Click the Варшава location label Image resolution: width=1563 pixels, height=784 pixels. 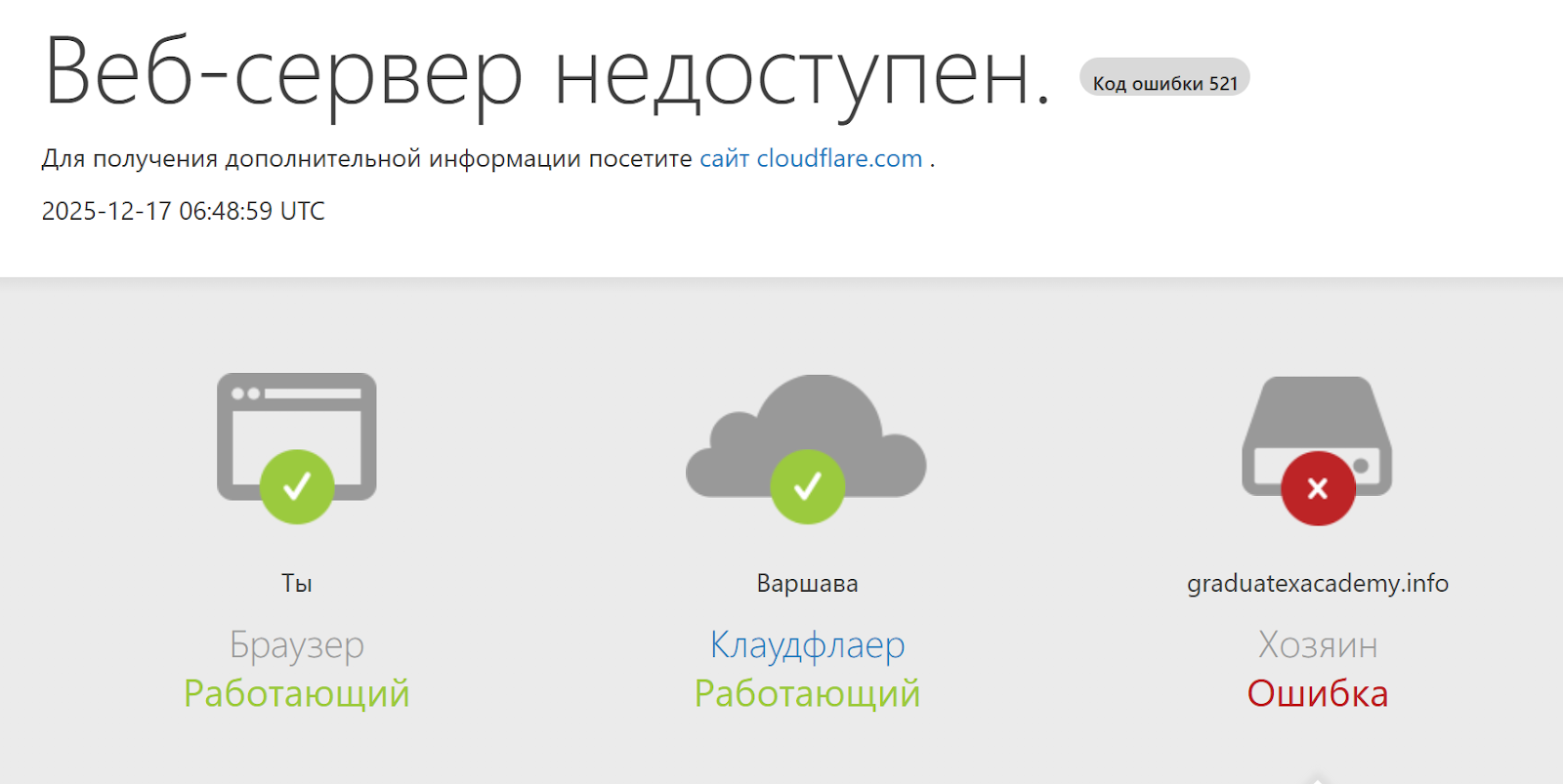807,583
